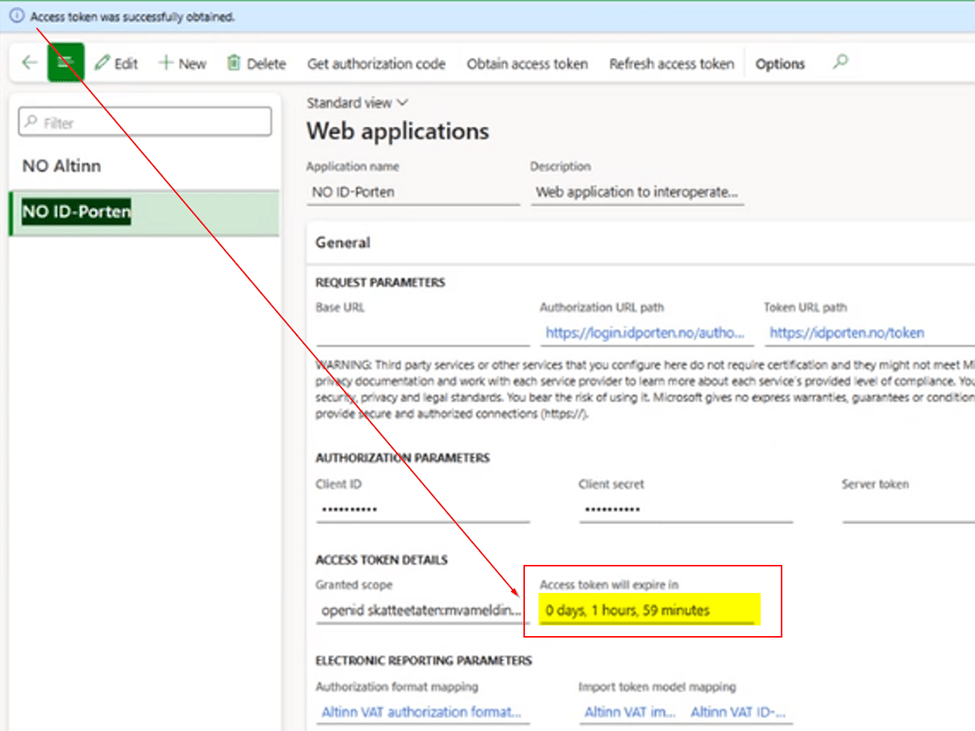Expand the Standard view dropdown
975x731 pixels.
[357, 102]
